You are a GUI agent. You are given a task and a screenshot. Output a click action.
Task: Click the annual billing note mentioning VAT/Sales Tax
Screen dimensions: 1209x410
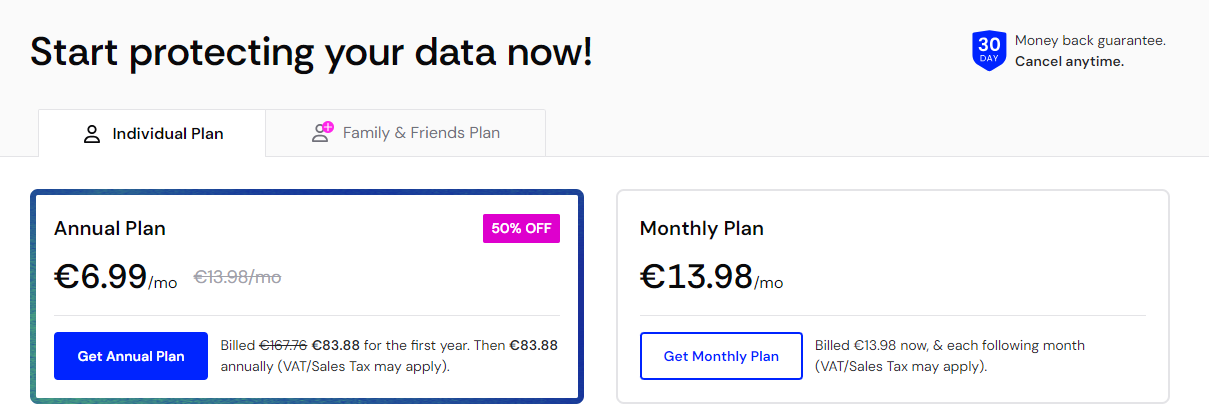point(388,356)
